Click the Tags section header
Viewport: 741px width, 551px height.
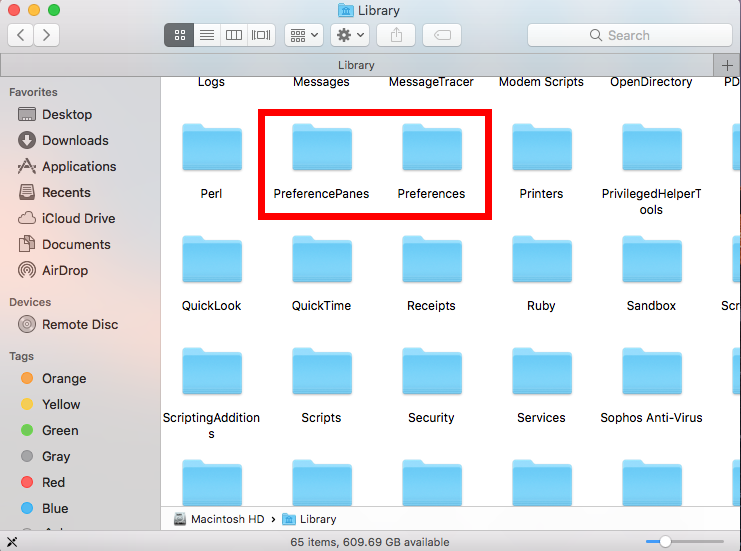[21, 356]
